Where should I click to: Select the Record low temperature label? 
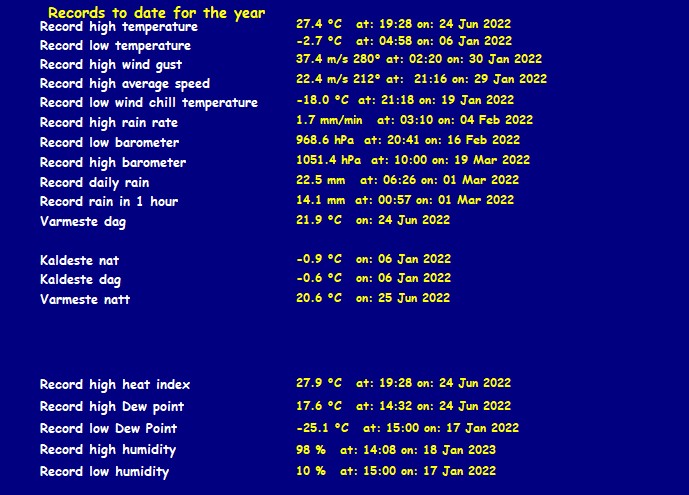[x=115, y=46]
